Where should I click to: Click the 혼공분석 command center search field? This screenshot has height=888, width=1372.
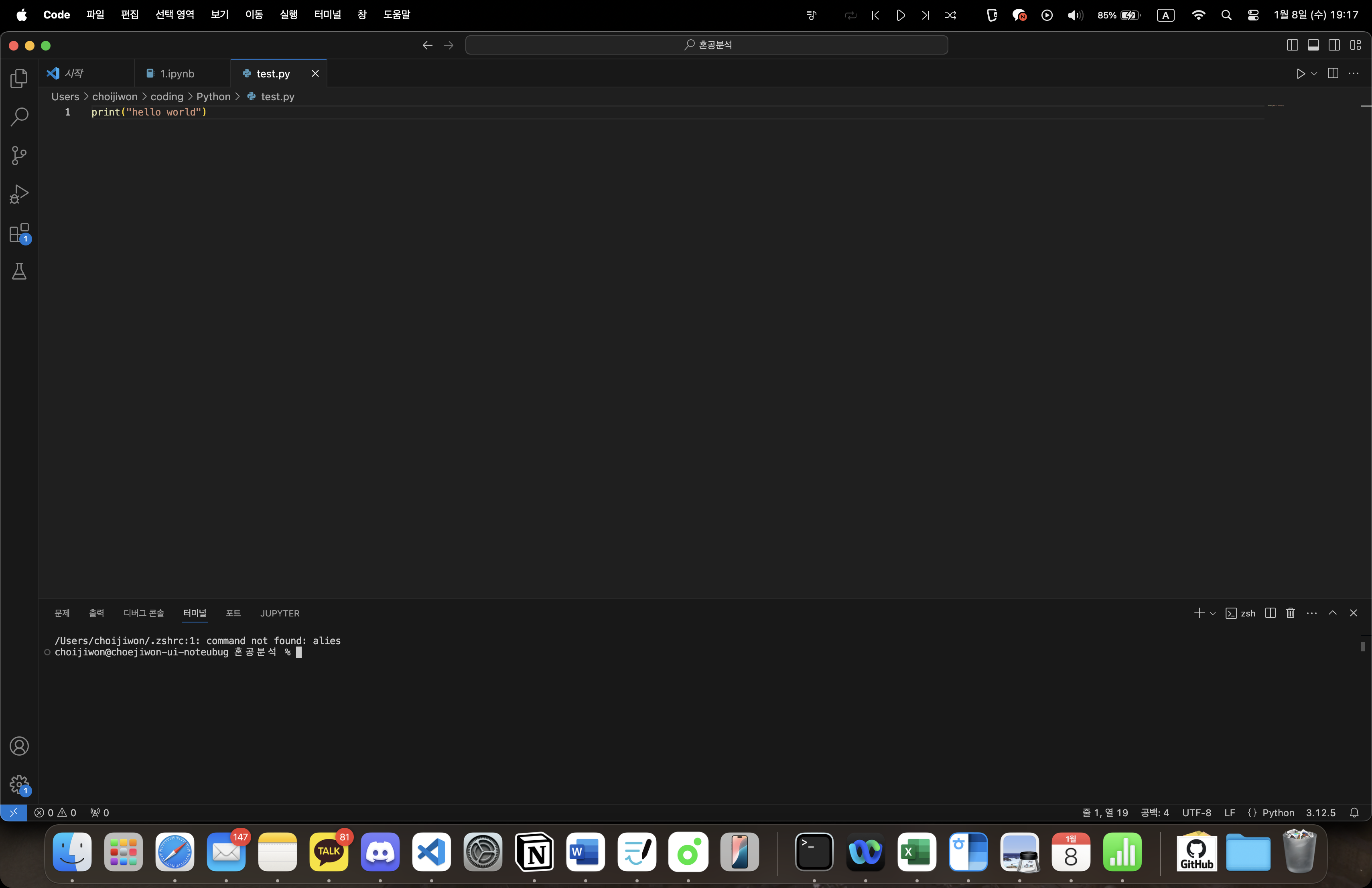tap(706, 45)
